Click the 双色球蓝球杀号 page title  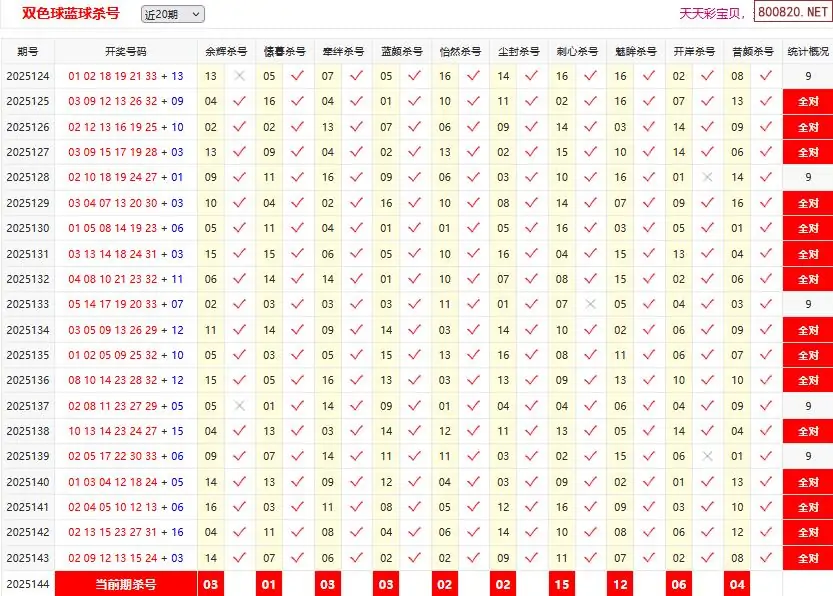point(71,14)
